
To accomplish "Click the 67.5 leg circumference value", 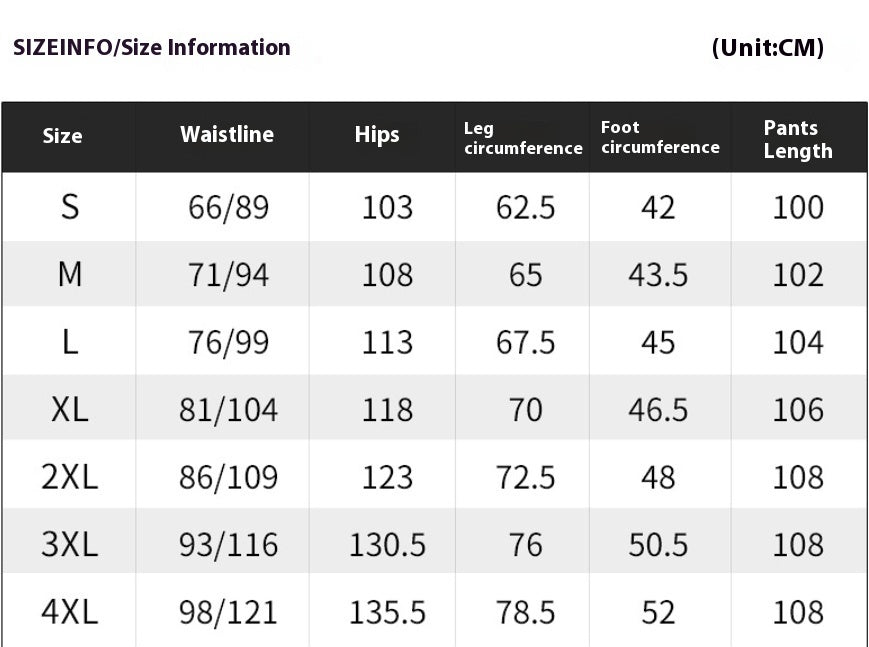I will (x=526, y=342).
